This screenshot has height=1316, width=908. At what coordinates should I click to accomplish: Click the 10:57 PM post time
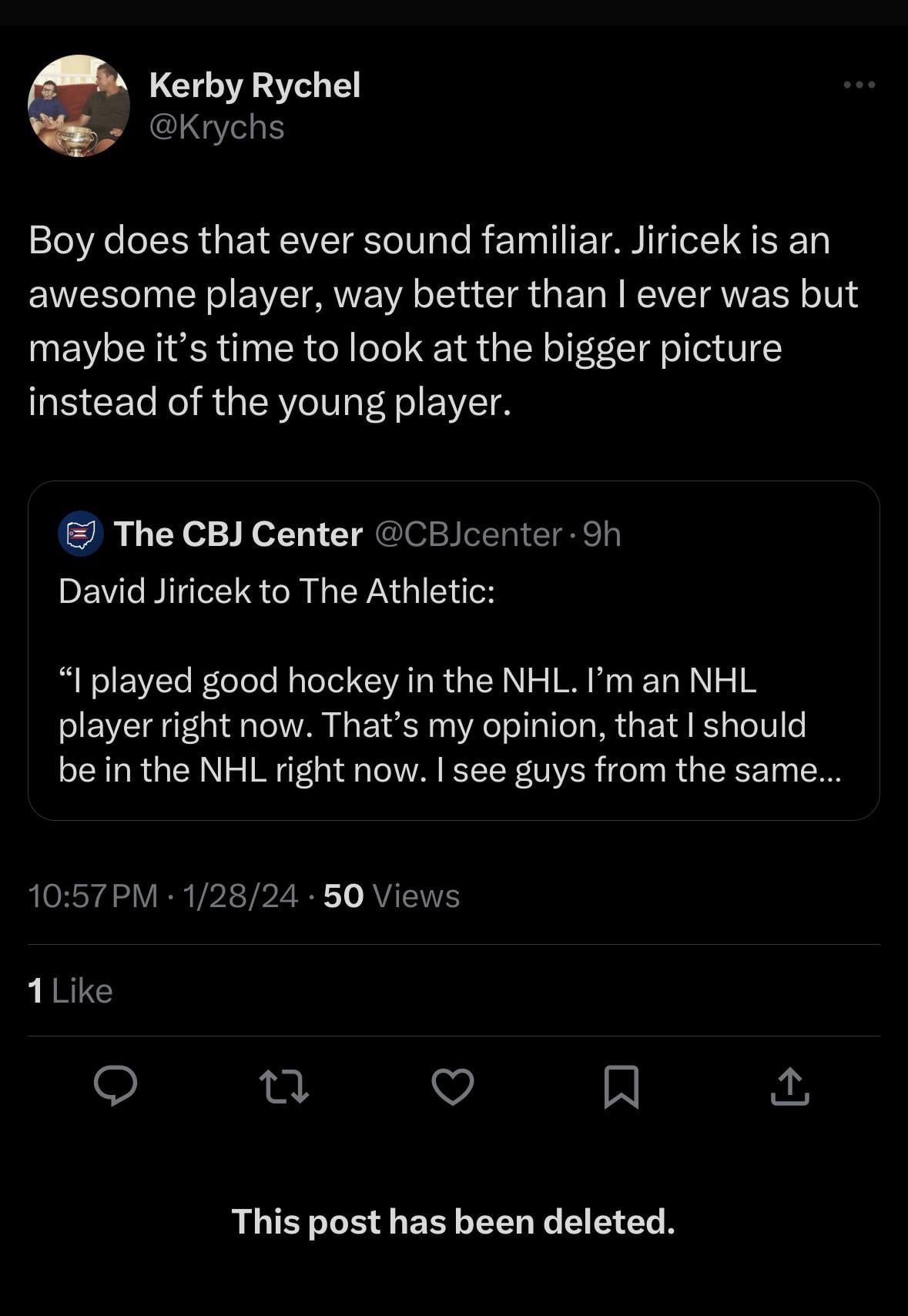point(92,896)
